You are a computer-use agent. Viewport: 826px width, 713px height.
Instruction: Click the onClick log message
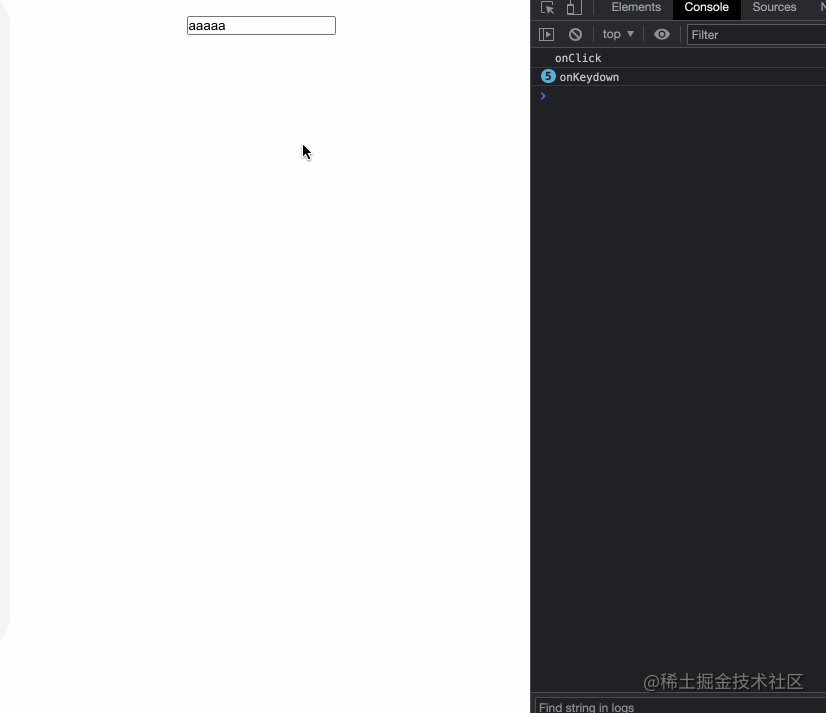578,58
